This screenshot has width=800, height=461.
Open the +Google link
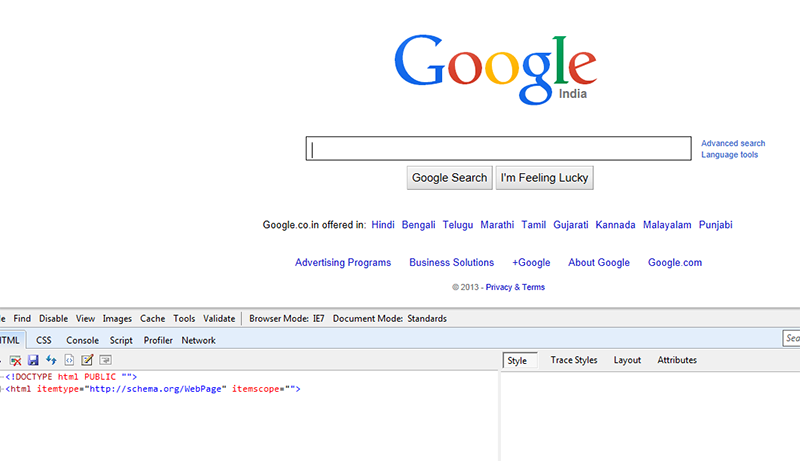tap(531, 263)
